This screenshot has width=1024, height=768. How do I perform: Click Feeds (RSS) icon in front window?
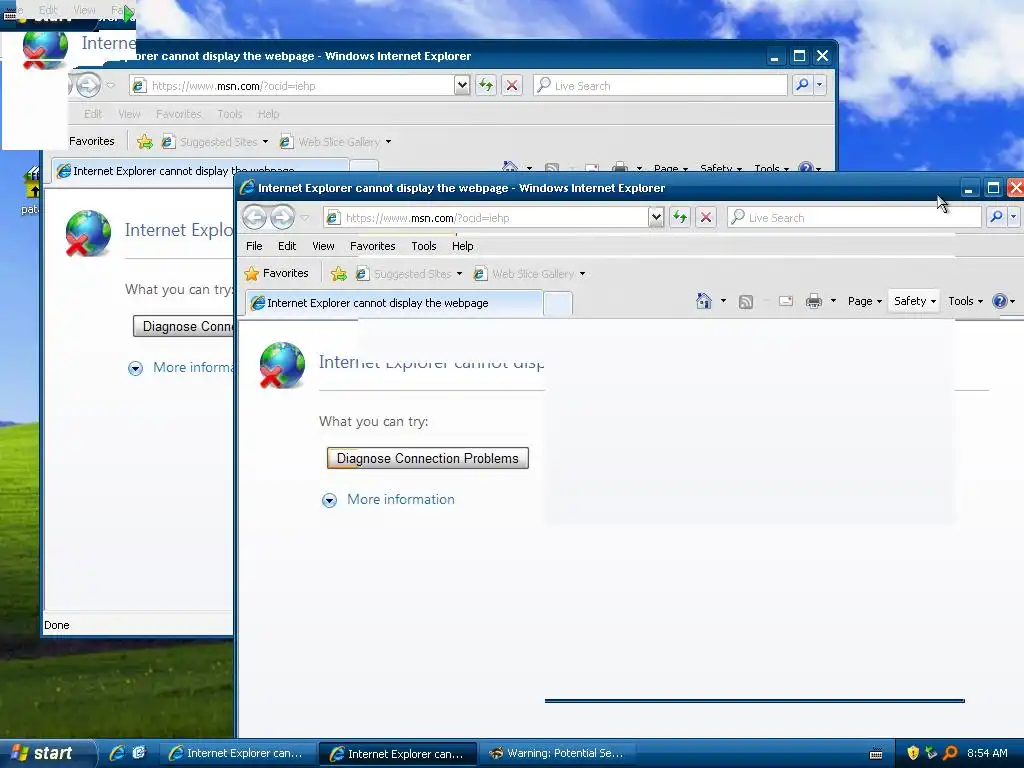pyautogui.click(x=746, y=302)
